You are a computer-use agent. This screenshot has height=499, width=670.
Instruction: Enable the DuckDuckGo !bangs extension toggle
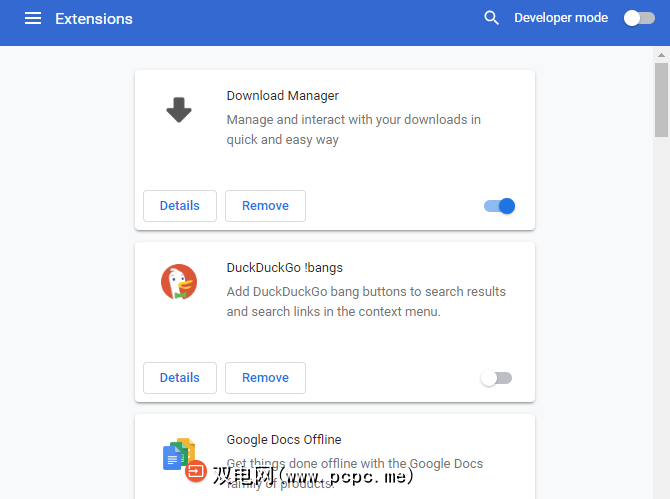[497, 378]
